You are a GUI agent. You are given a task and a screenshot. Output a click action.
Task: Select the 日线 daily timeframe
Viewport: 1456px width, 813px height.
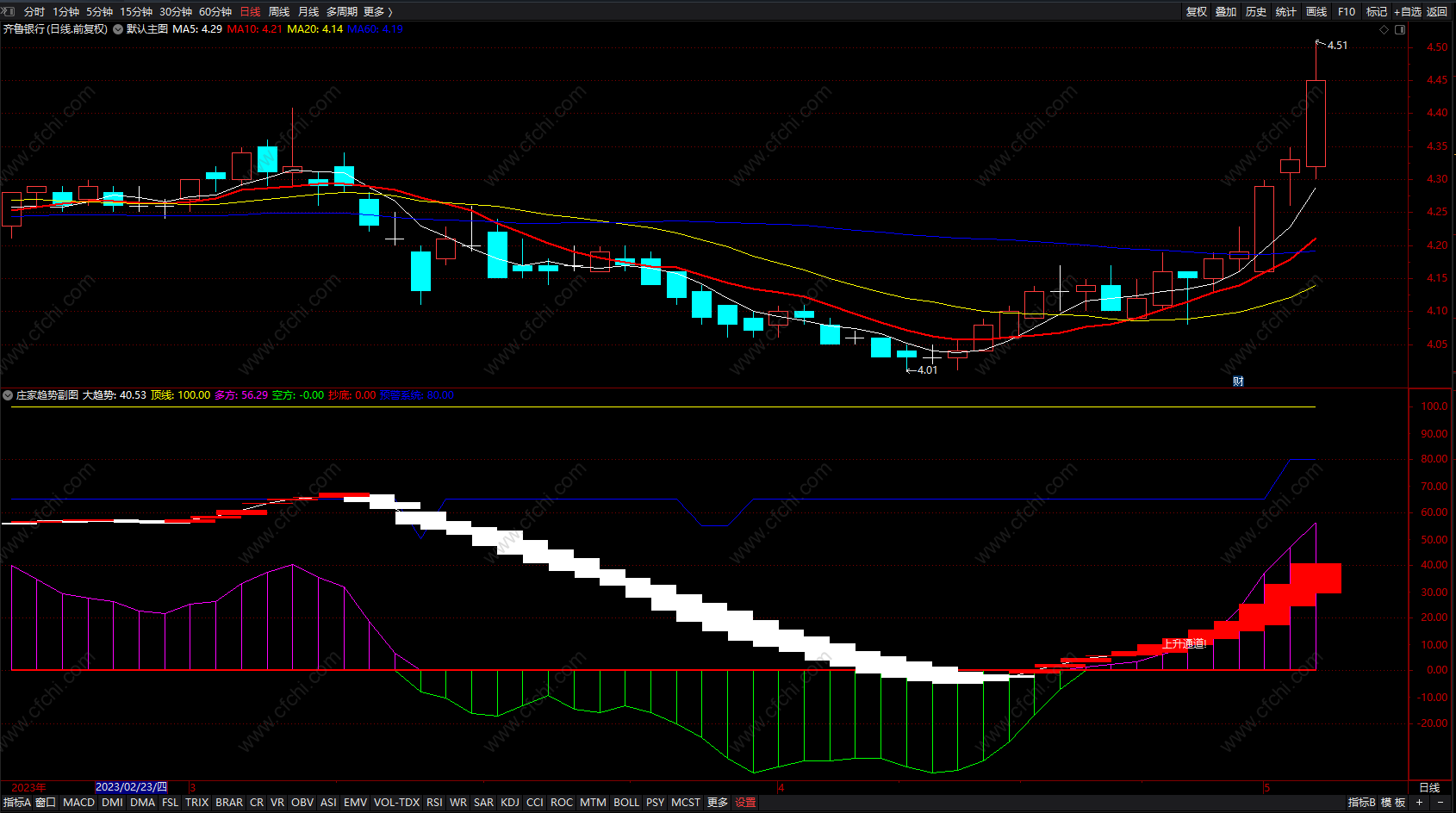point(250,11)
